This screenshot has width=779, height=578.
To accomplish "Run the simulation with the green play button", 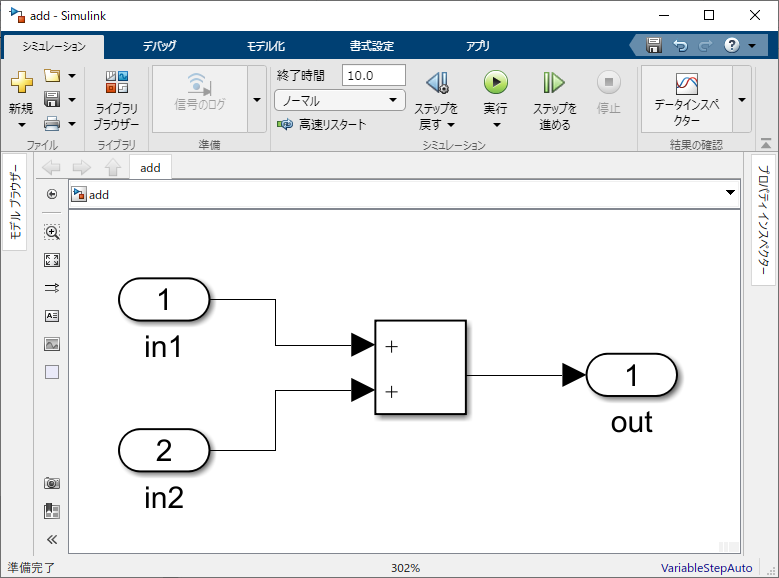I will tap(495, 82).
